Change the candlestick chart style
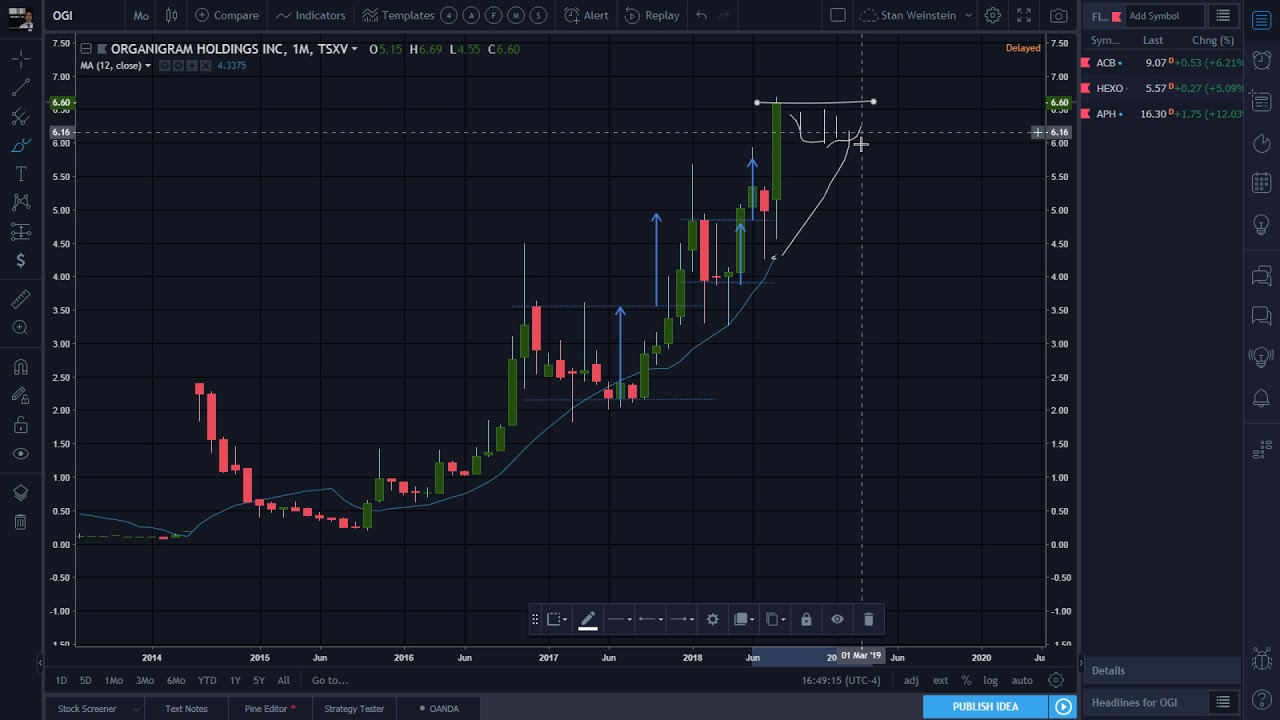The height and width of the screenshot is (720, 1280). click(171, 15)
